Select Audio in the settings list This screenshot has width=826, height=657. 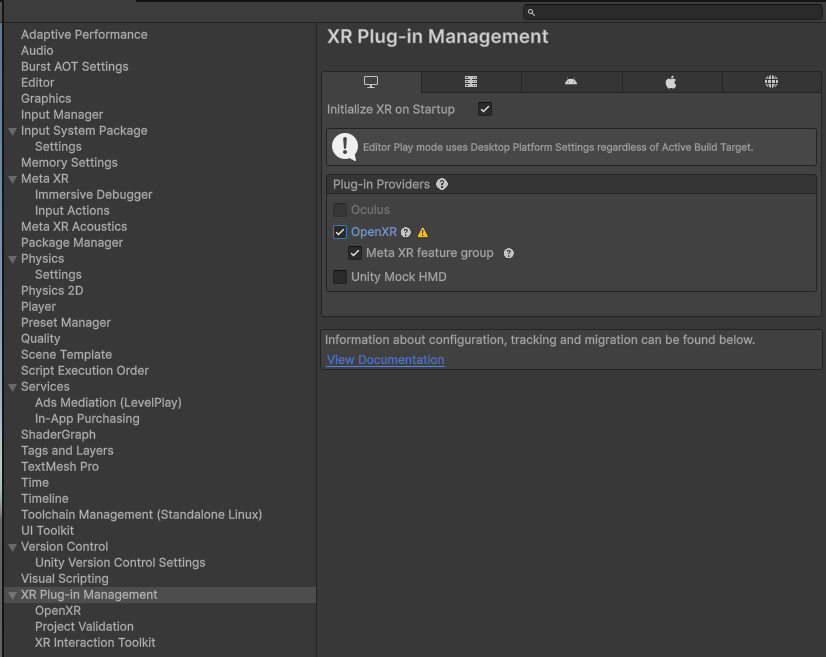click(x=37, y=51)
